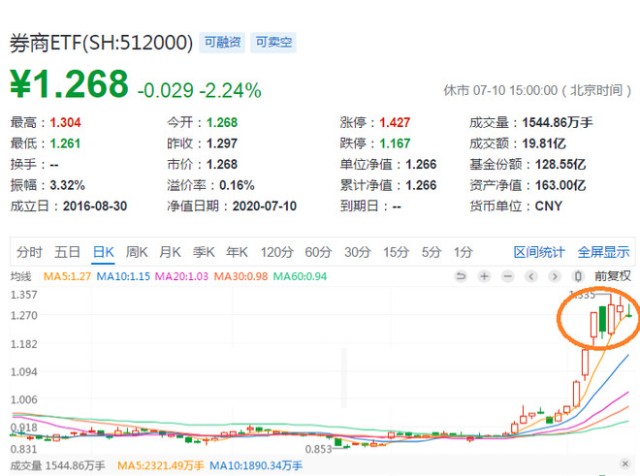
Task: Zoom out the chart with minus icon
Action: coord(507,276)
